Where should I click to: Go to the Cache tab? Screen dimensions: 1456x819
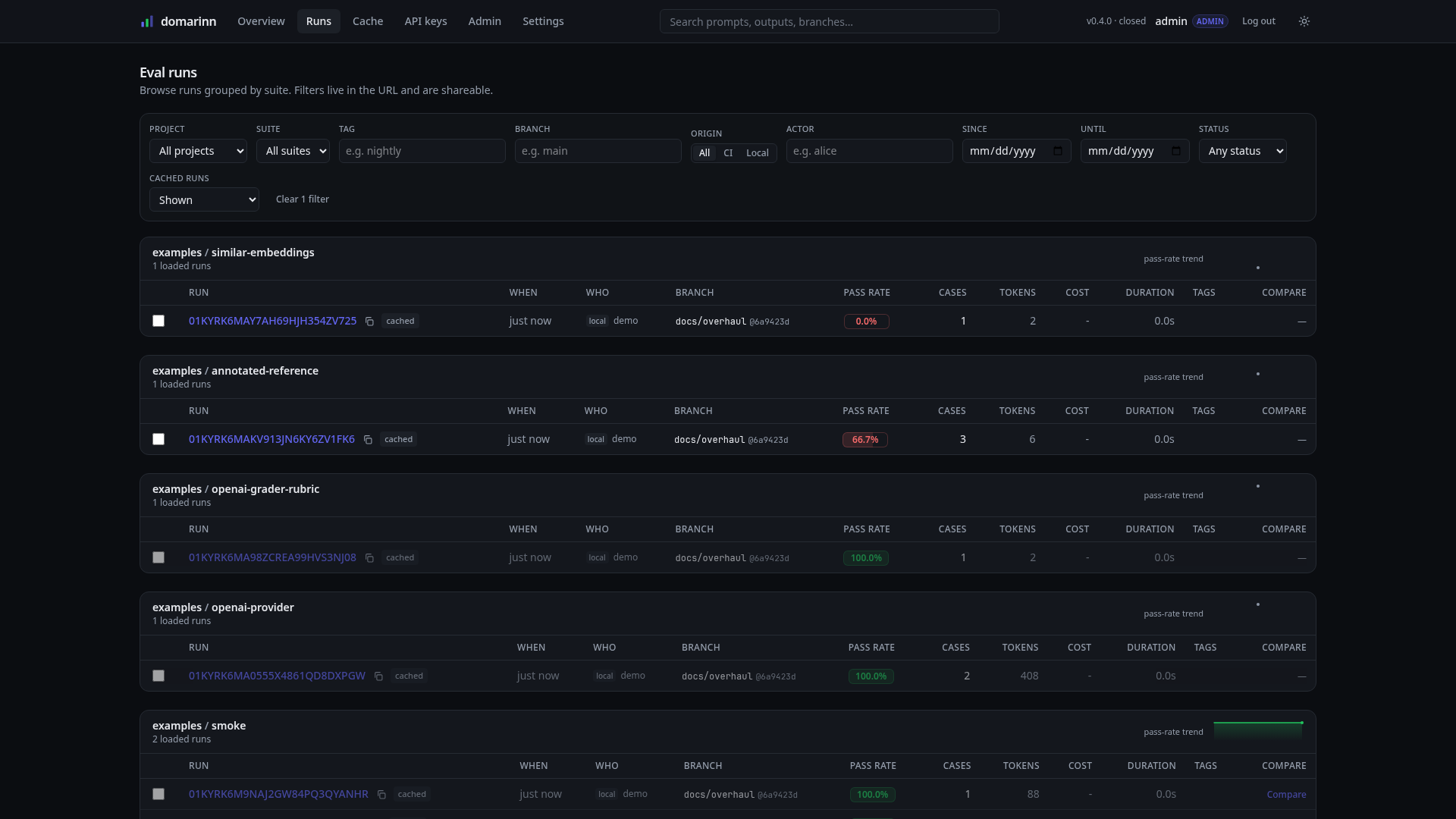click(368, 21)
